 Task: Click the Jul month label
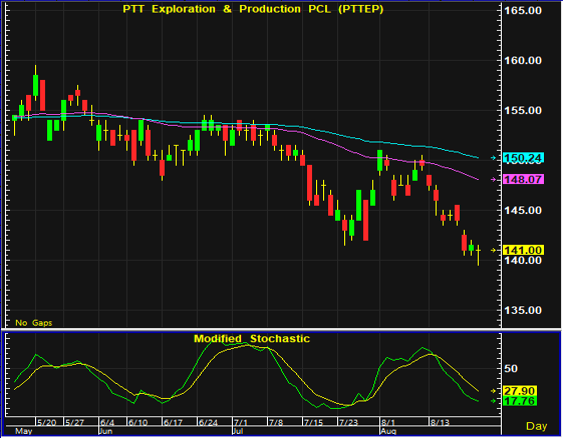pos(238,431)
